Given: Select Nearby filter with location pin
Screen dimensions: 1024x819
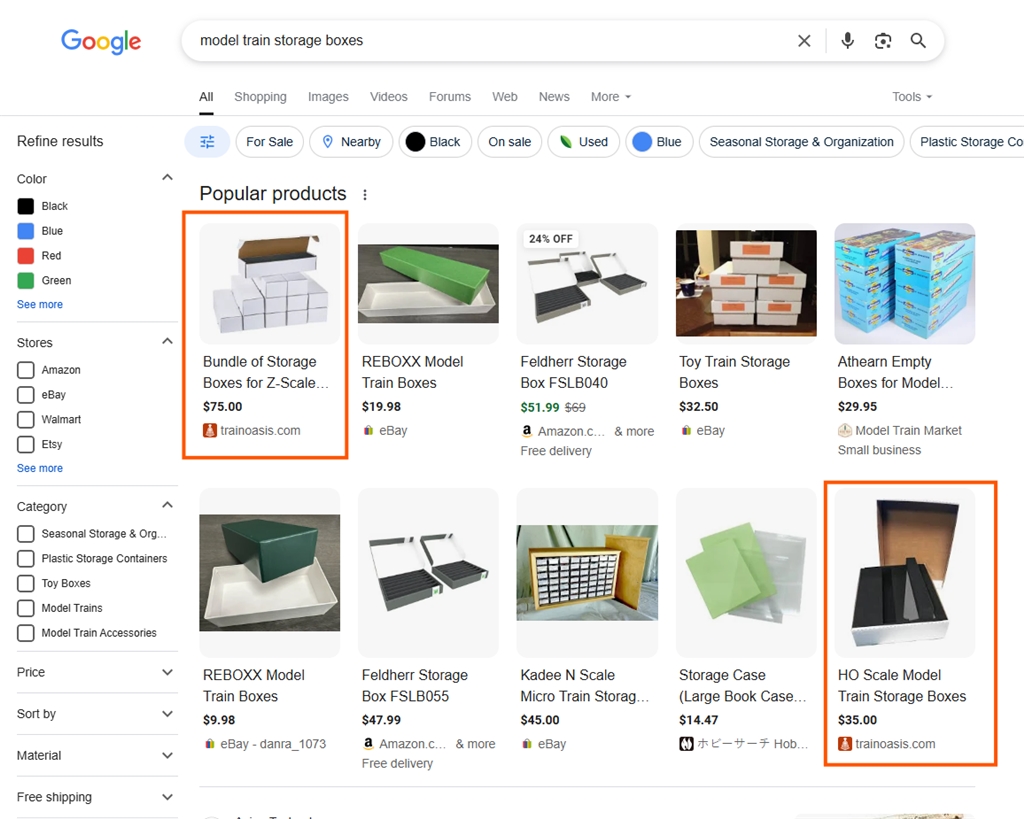Looking at the screenshot, I should pyautogui.click(x=351, y=142).
